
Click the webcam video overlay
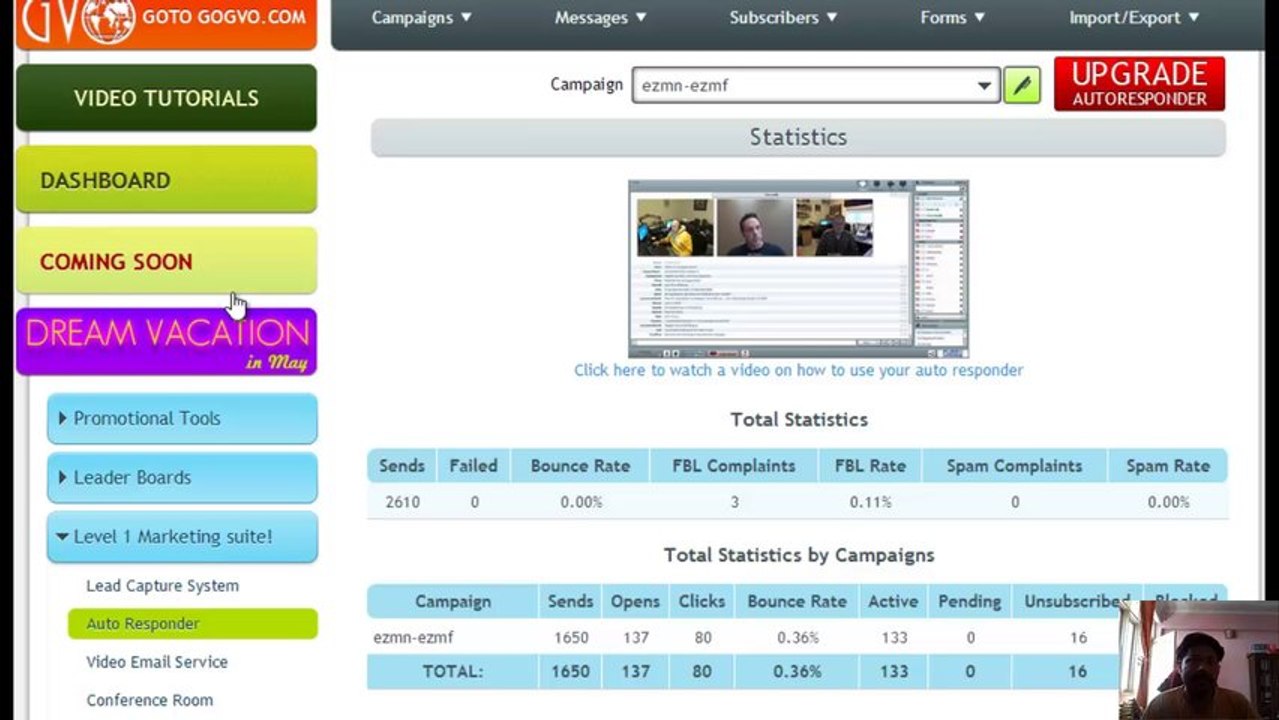pyautogui.click(x=1199, y=660)
